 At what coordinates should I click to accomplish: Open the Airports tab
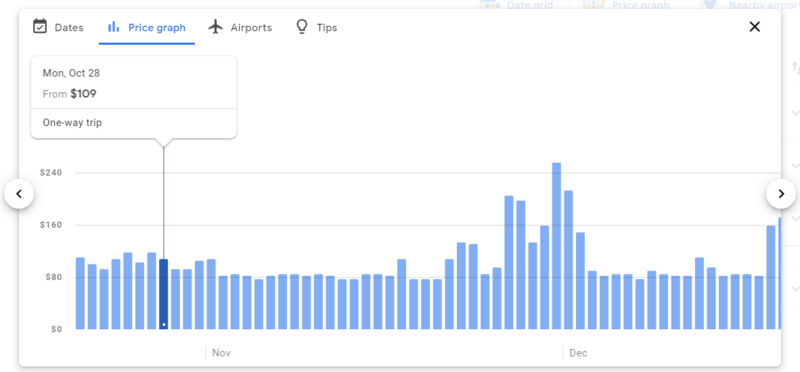[x=240, y=27]
